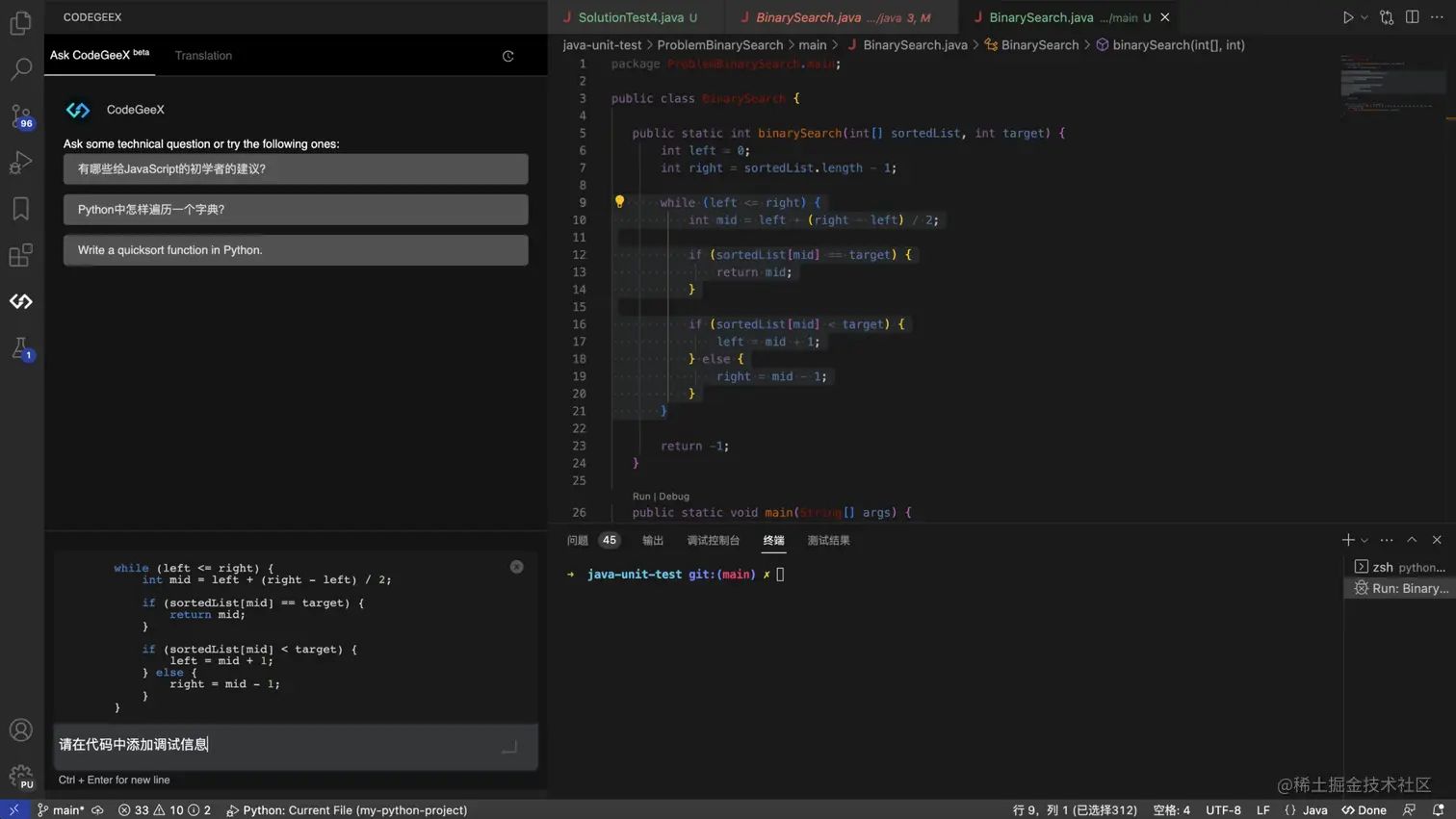Select the zsh python terminal instance

(x=1400, y=568)
